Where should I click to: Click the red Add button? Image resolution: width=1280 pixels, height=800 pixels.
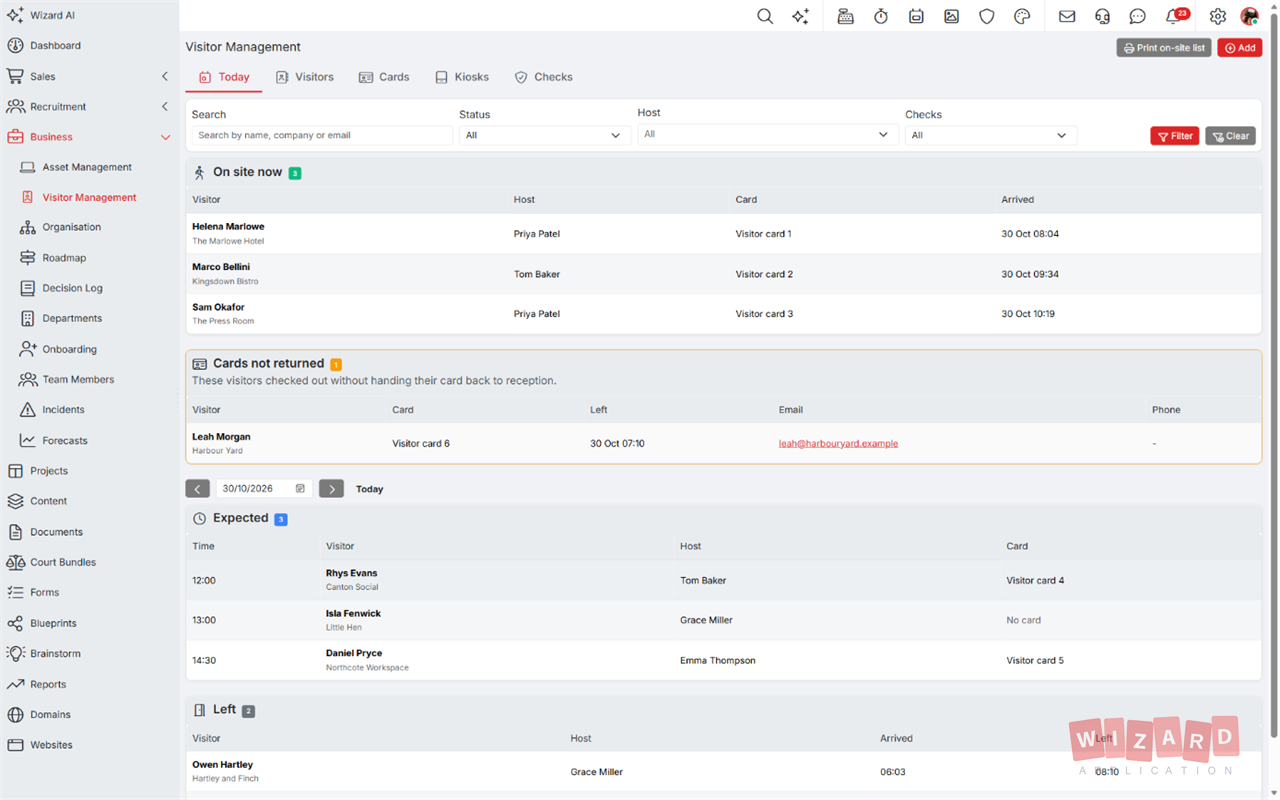coord(1240,48)
